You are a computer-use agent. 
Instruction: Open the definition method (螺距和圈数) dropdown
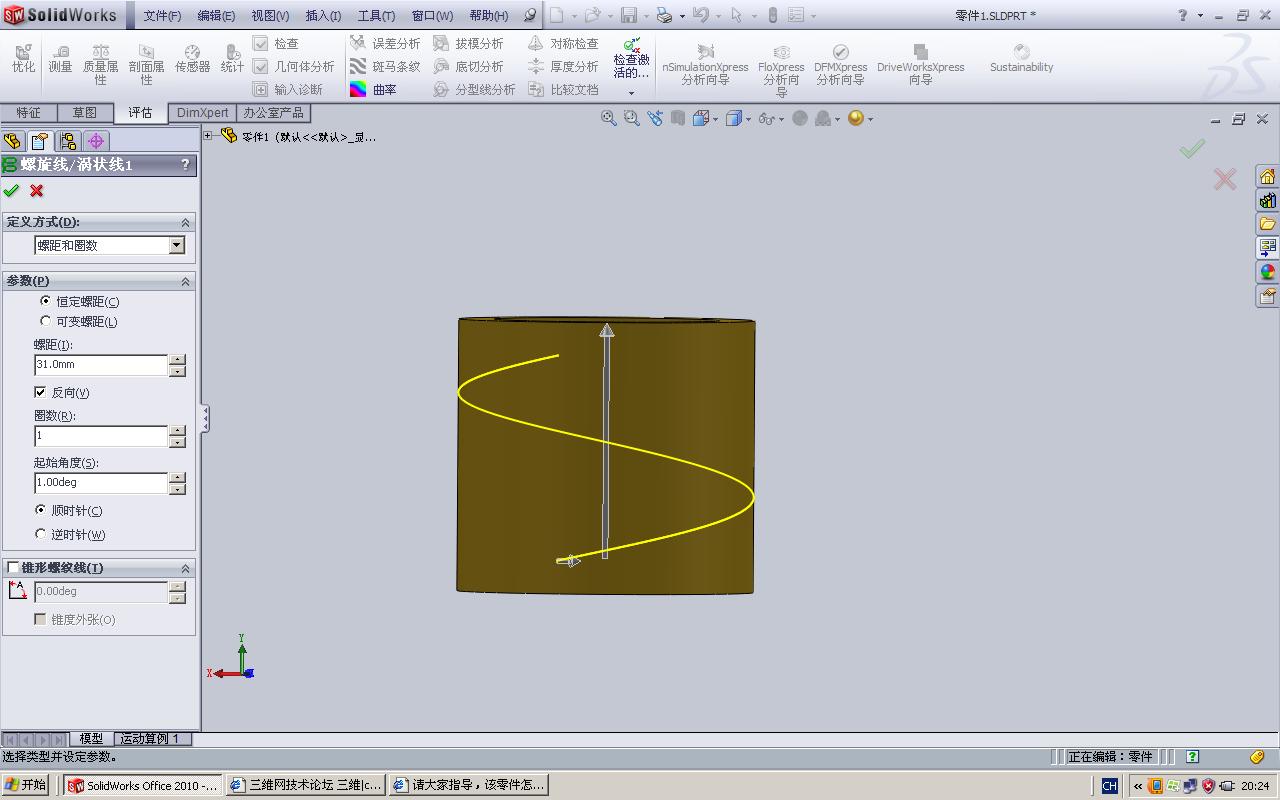(176, 245)
